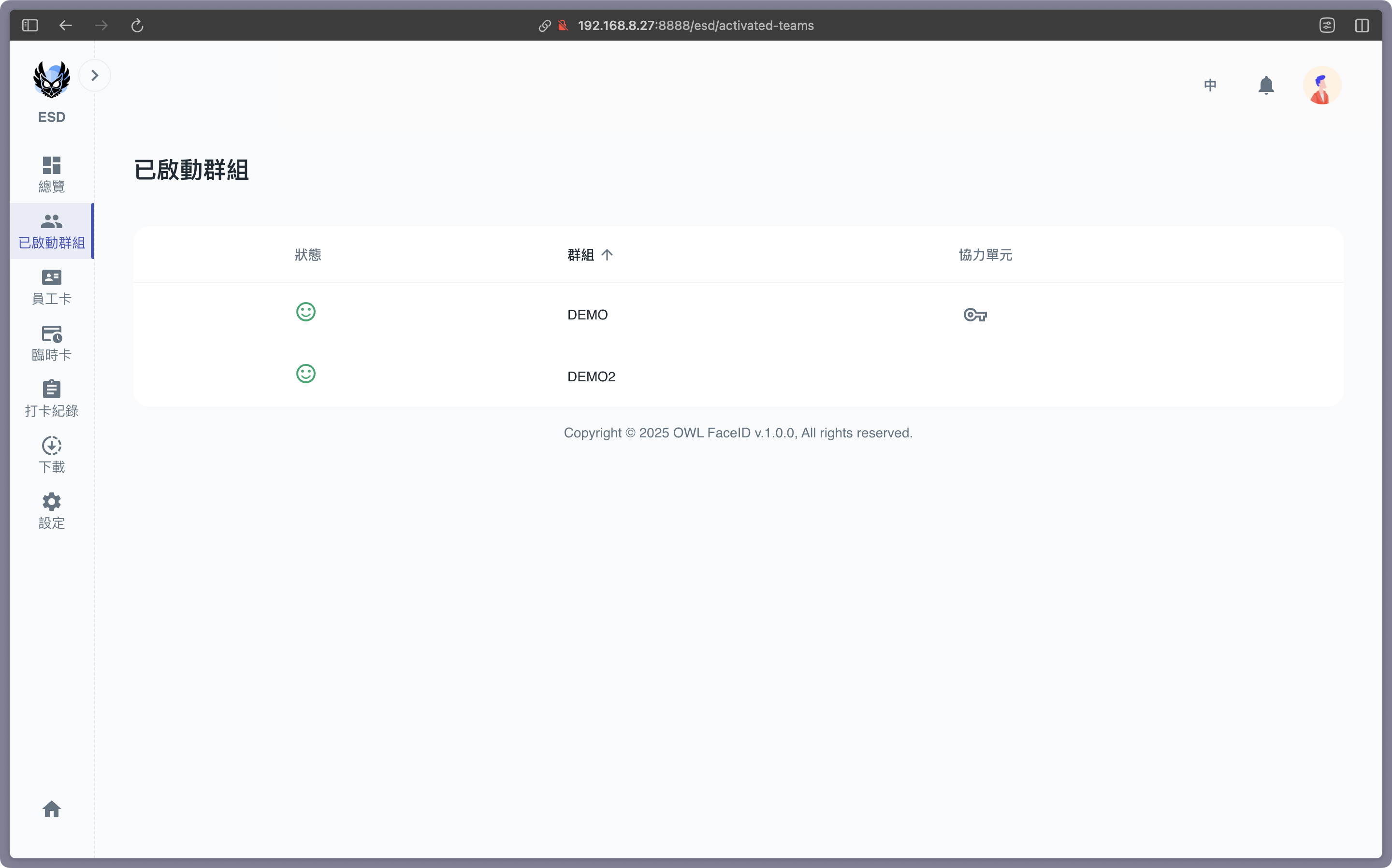Sort by 群組 column header
This screenshot has height=868, width=1392.
[x=581, y=255]
